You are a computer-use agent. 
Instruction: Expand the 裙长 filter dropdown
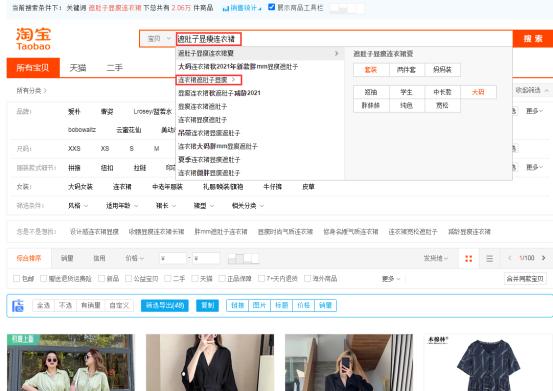tap(166, 206)
